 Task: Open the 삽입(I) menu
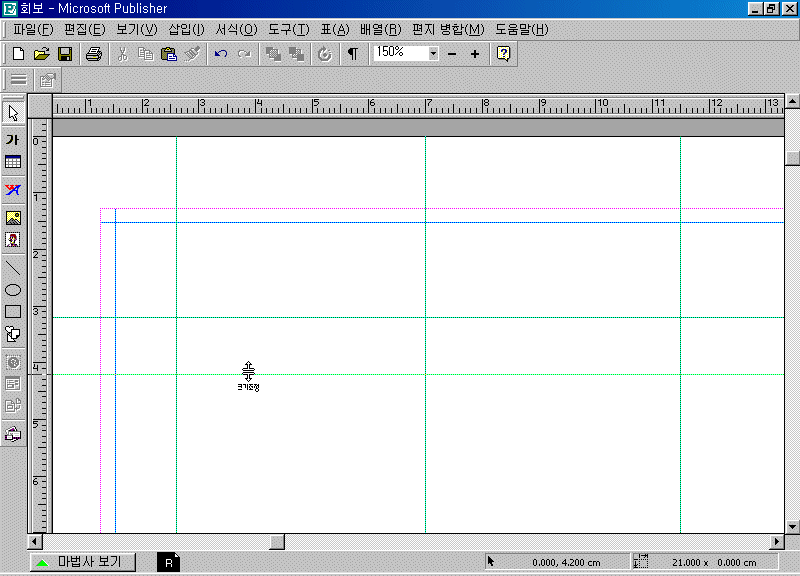point(186,30)
